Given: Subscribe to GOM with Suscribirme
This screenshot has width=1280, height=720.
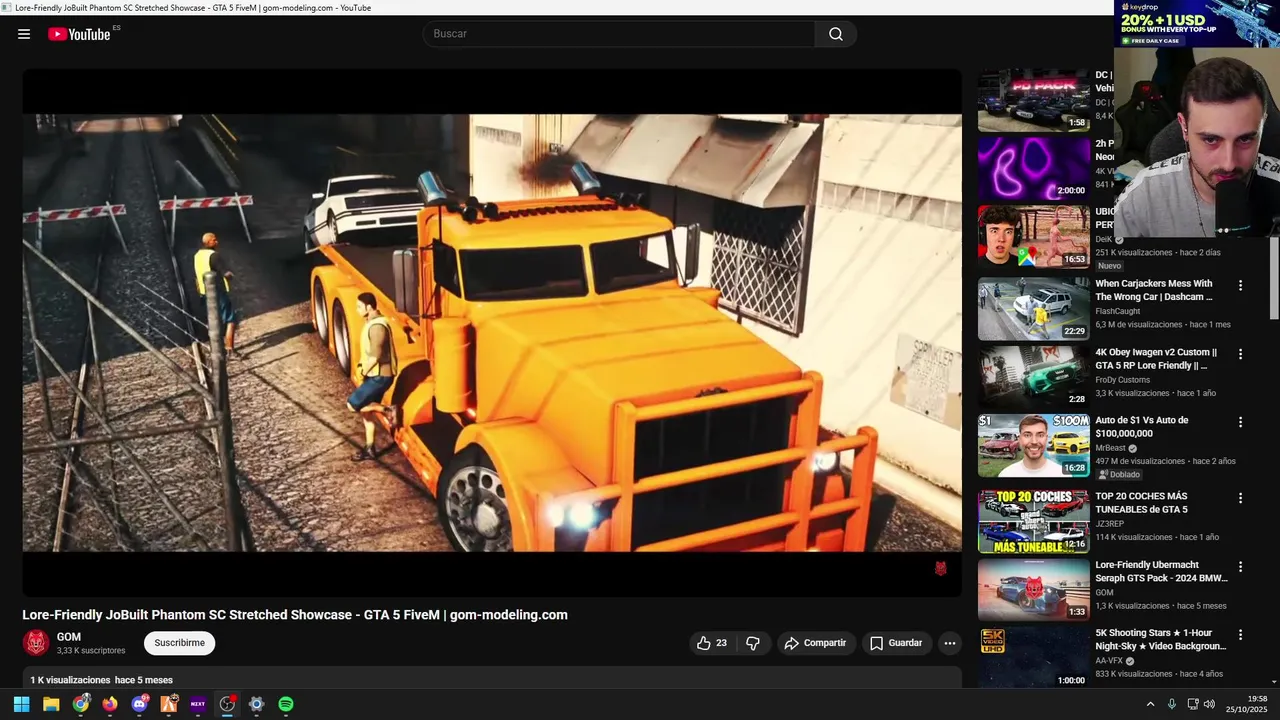Looking at the screenshot, I should tap(179, 643).
